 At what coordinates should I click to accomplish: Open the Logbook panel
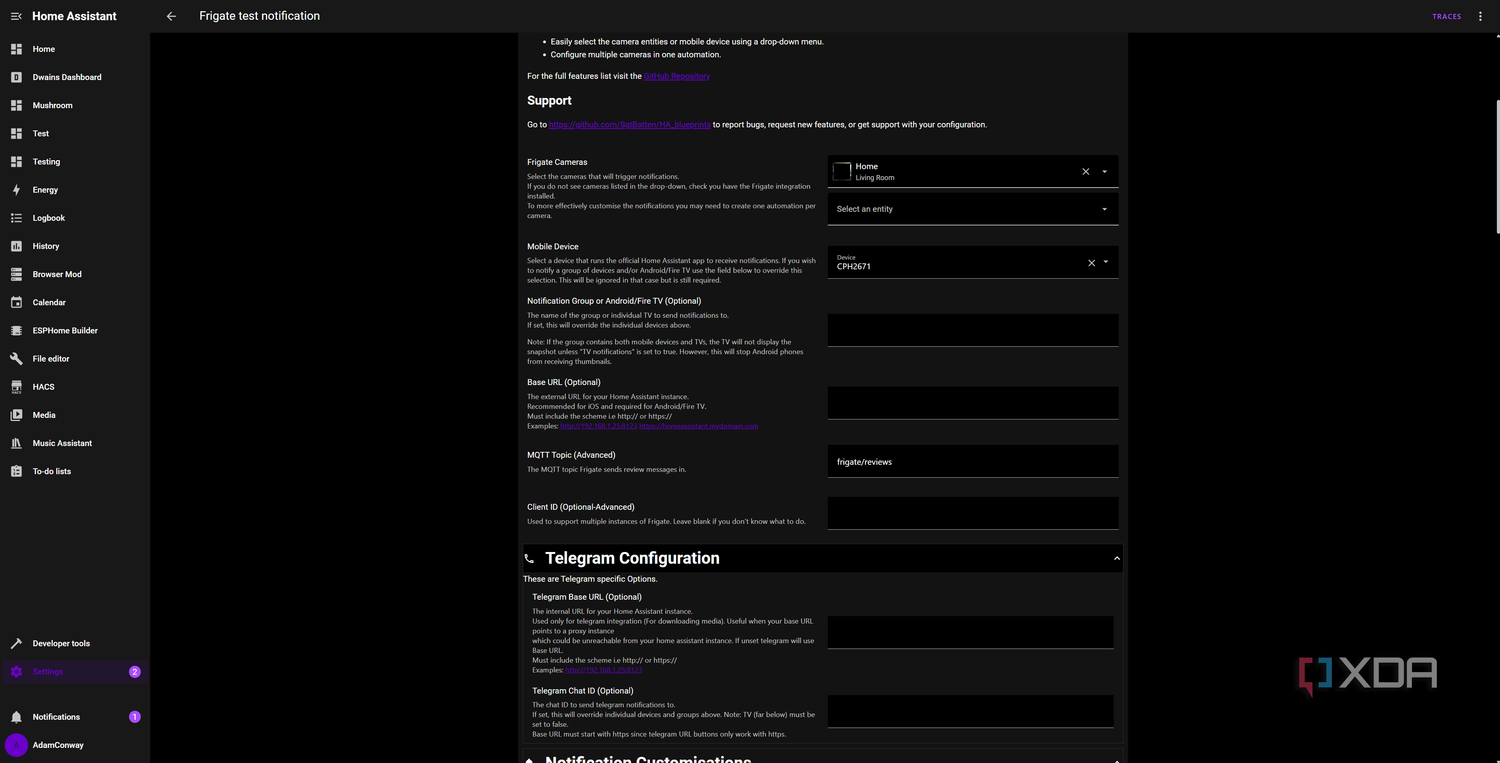[75, 218]
